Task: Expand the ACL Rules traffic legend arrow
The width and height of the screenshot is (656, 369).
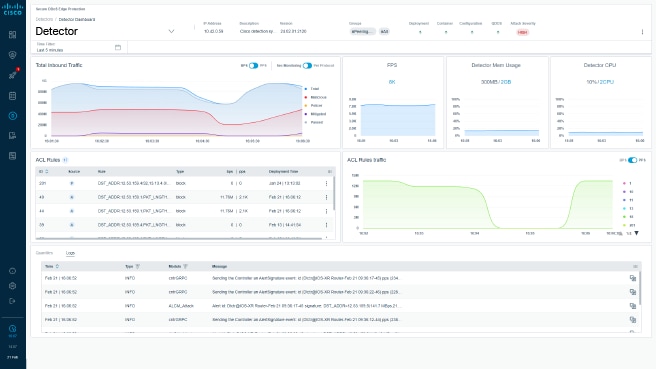Action: click(x=636, y=233)
